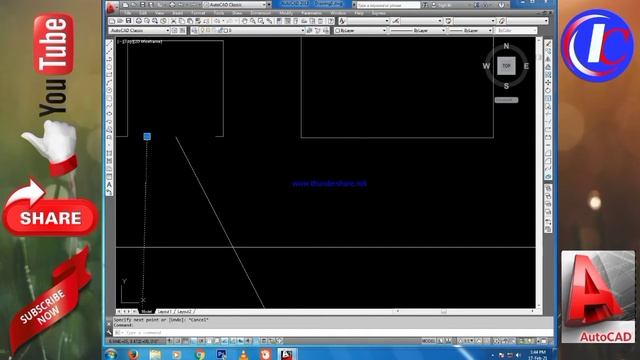Activate the Pan hand tool
Screen dimensions: 640x360
(244, 21)
